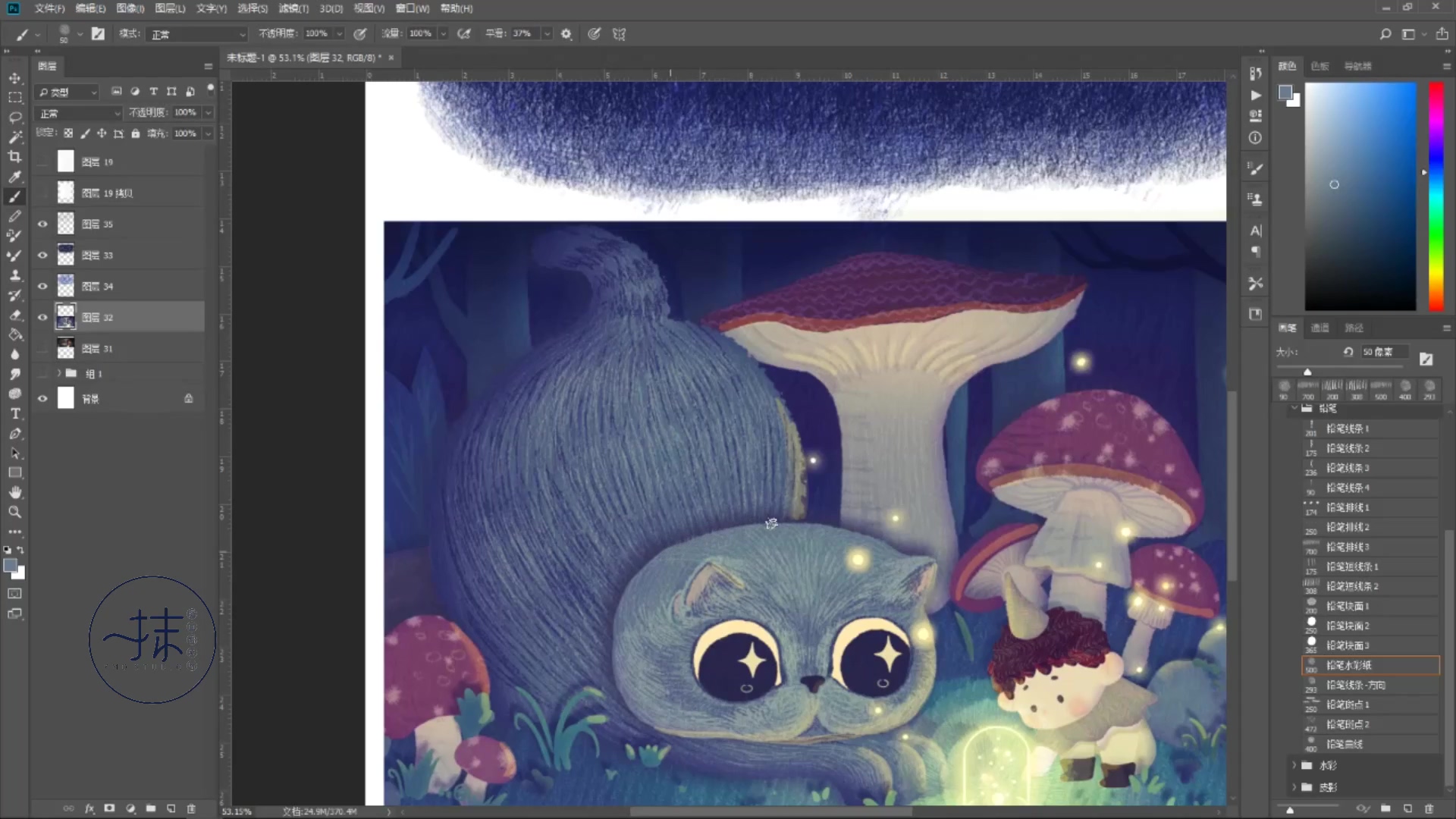Select the Type tool
1456x819 pixels.
[14, 413]
